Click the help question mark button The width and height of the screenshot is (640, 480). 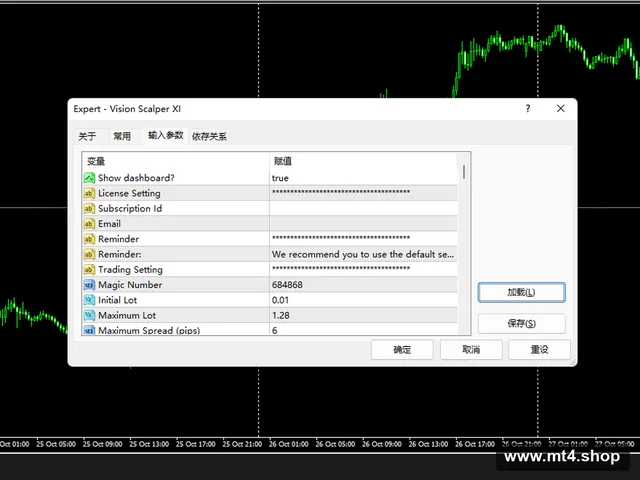pyautogui.click(x=528, y=109)
